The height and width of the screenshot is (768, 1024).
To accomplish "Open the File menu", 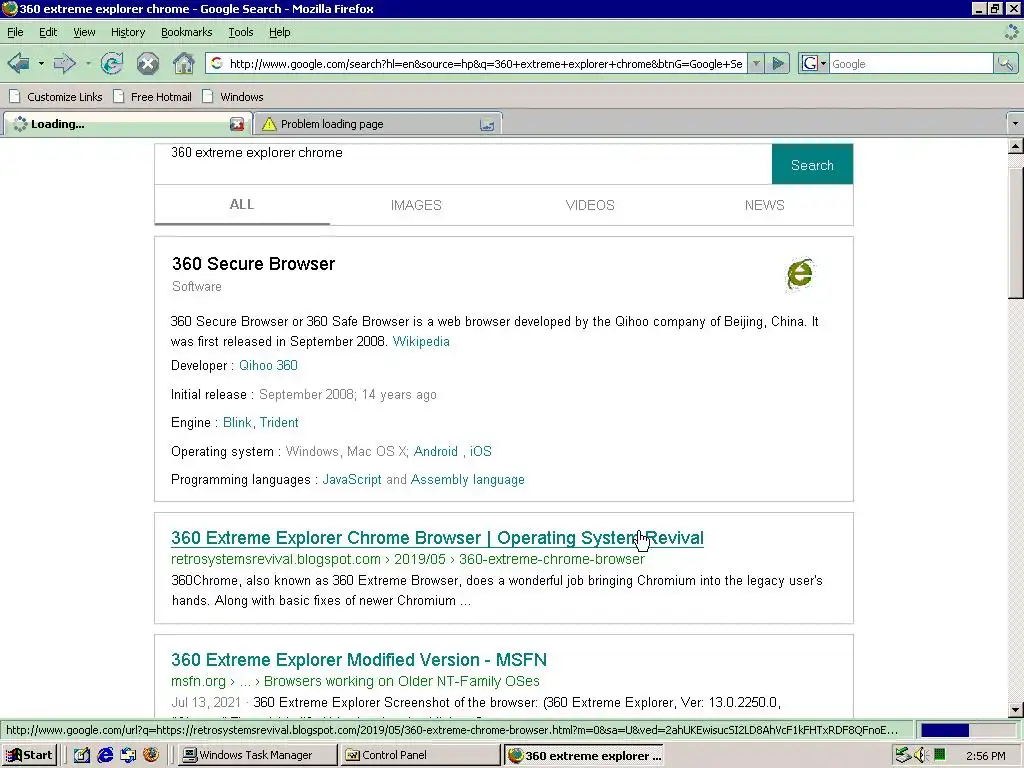I will click(15, 32).
